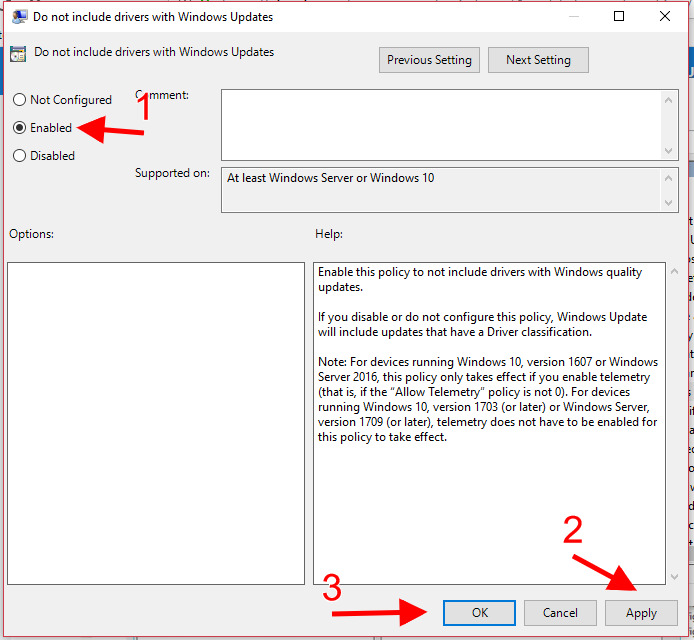Image resolution: width=694 pixels, height=640 pixels.
Task: Maximize the policy dialog window
Action: click(619, 16)
